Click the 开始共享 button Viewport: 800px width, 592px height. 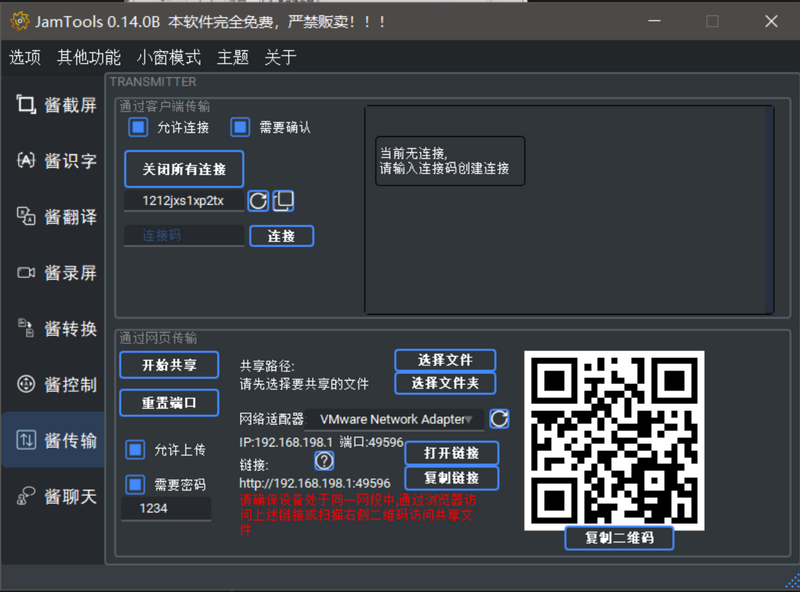(169, 365)
